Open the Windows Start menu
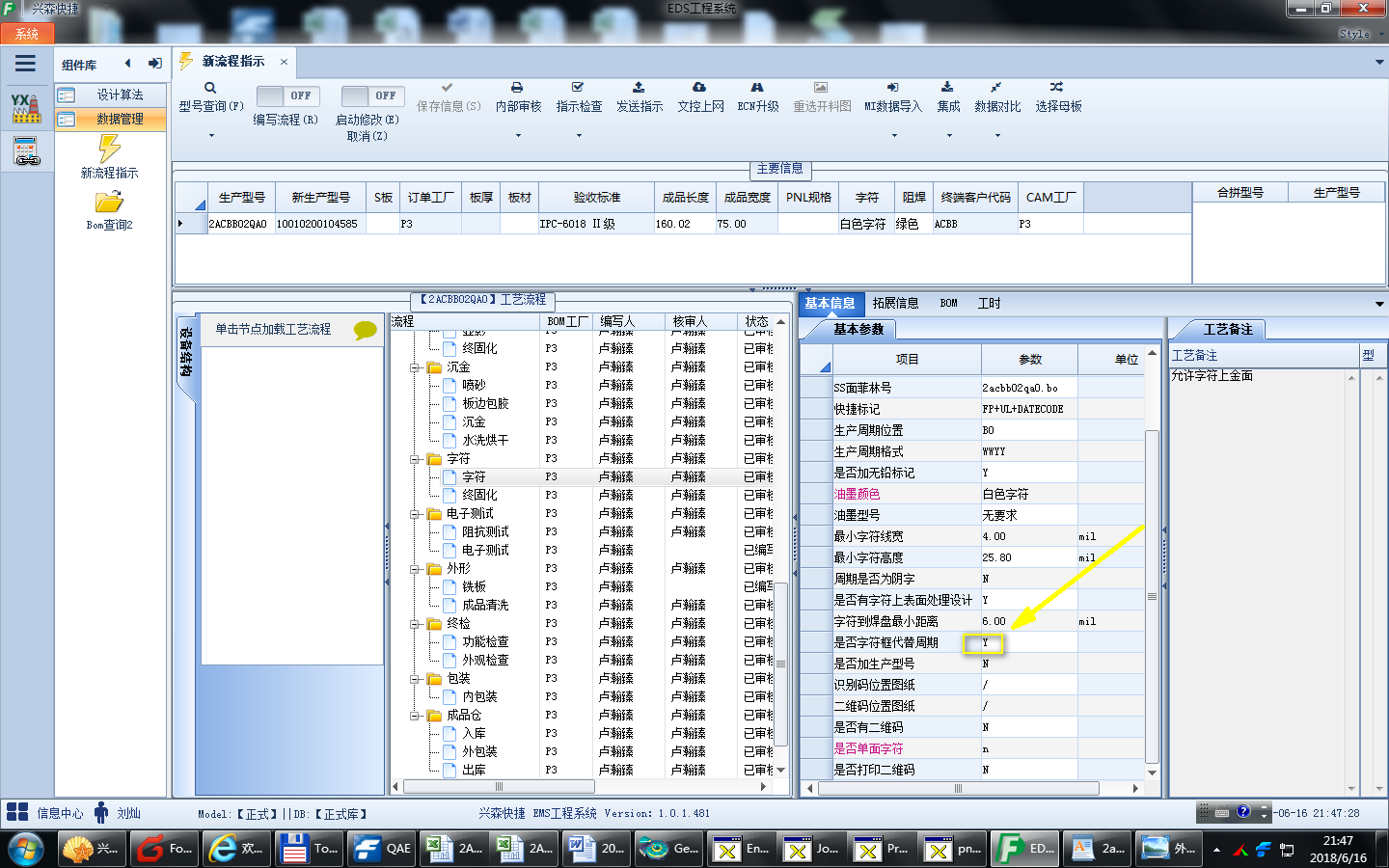This screenshot has height=868, width=1389. click(x=25, y=849)
